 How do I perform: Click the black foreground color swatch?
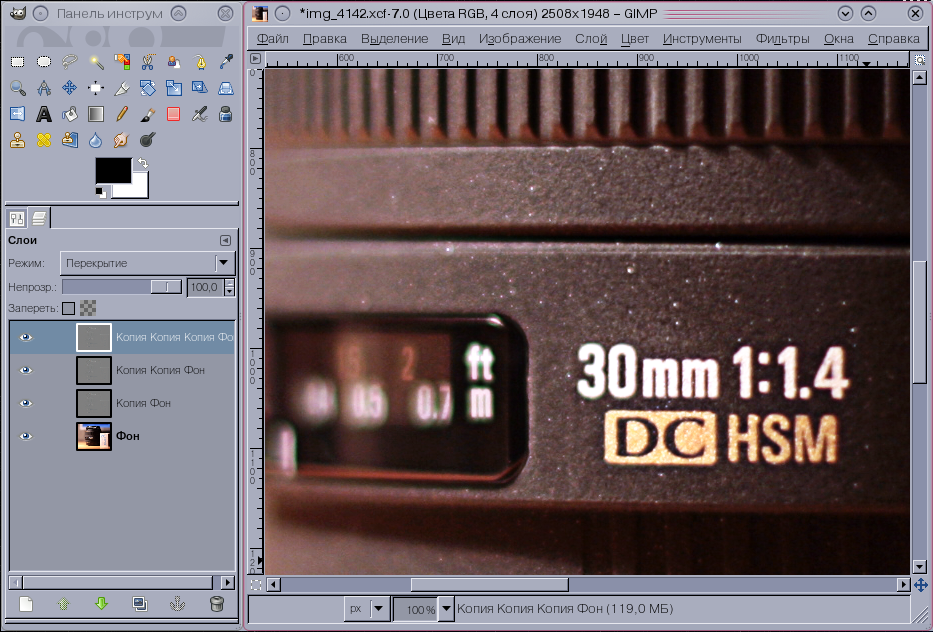112,171
